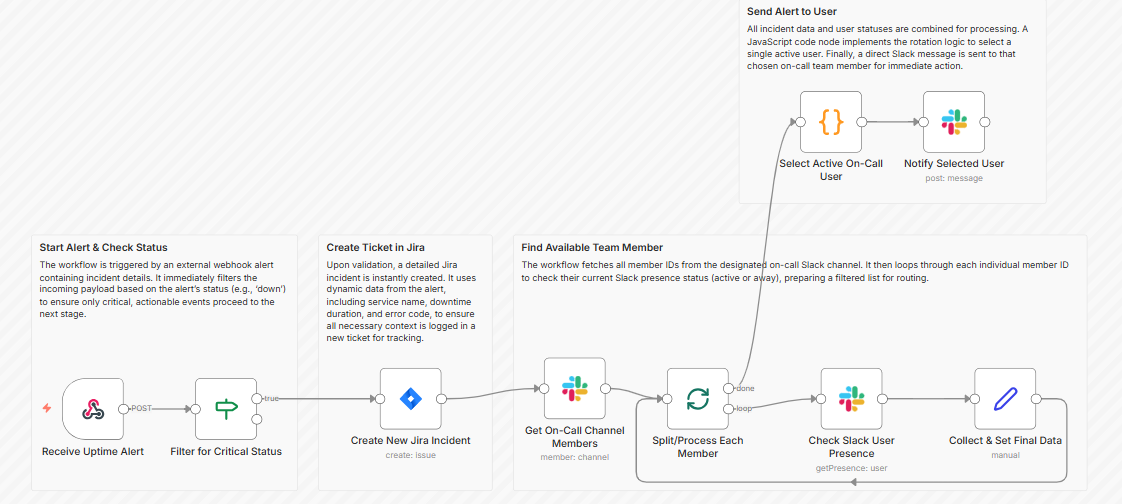Open the Select Active On-Call User code node
The width and height of the screenshot is (1122, 504).
tap(831, 122)
